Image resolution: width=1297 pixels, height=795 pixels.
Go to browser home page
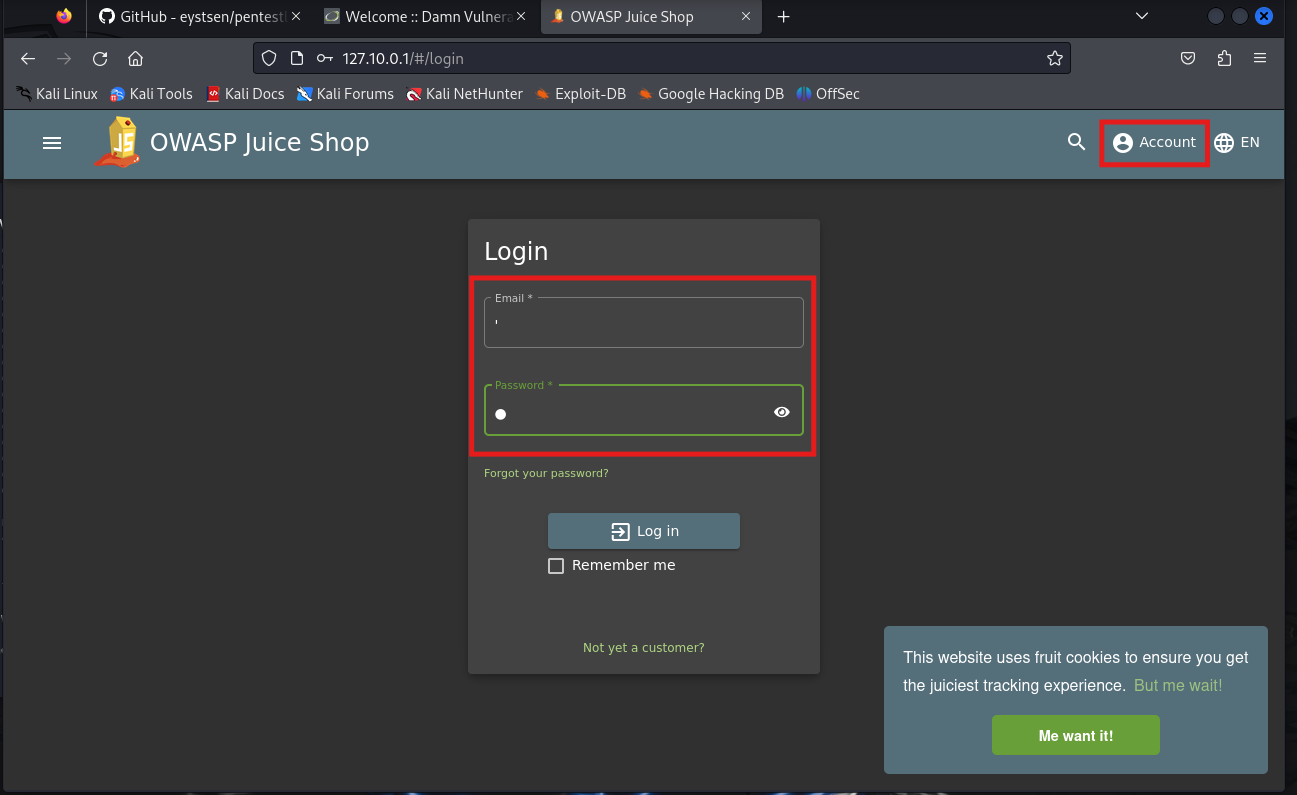(x=136, y=58)
